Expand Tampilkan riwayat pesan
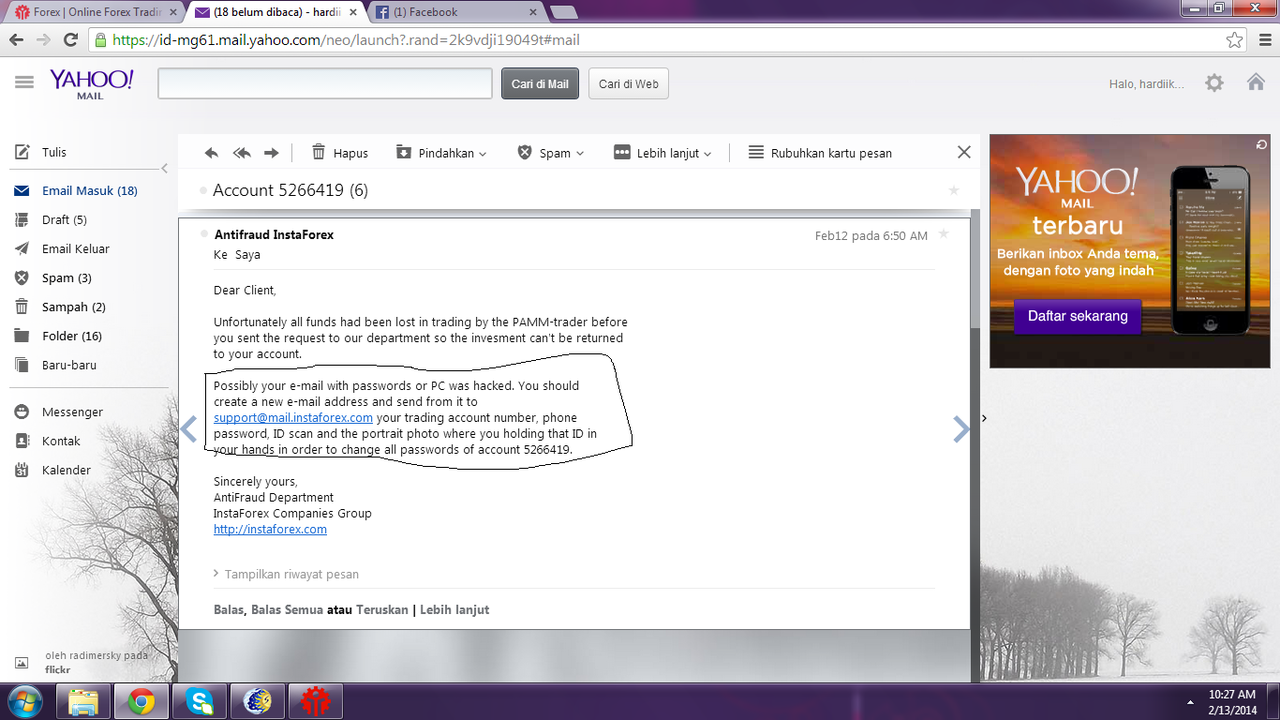The width and height of the screenshot is (1280, 720). (286, 574)
